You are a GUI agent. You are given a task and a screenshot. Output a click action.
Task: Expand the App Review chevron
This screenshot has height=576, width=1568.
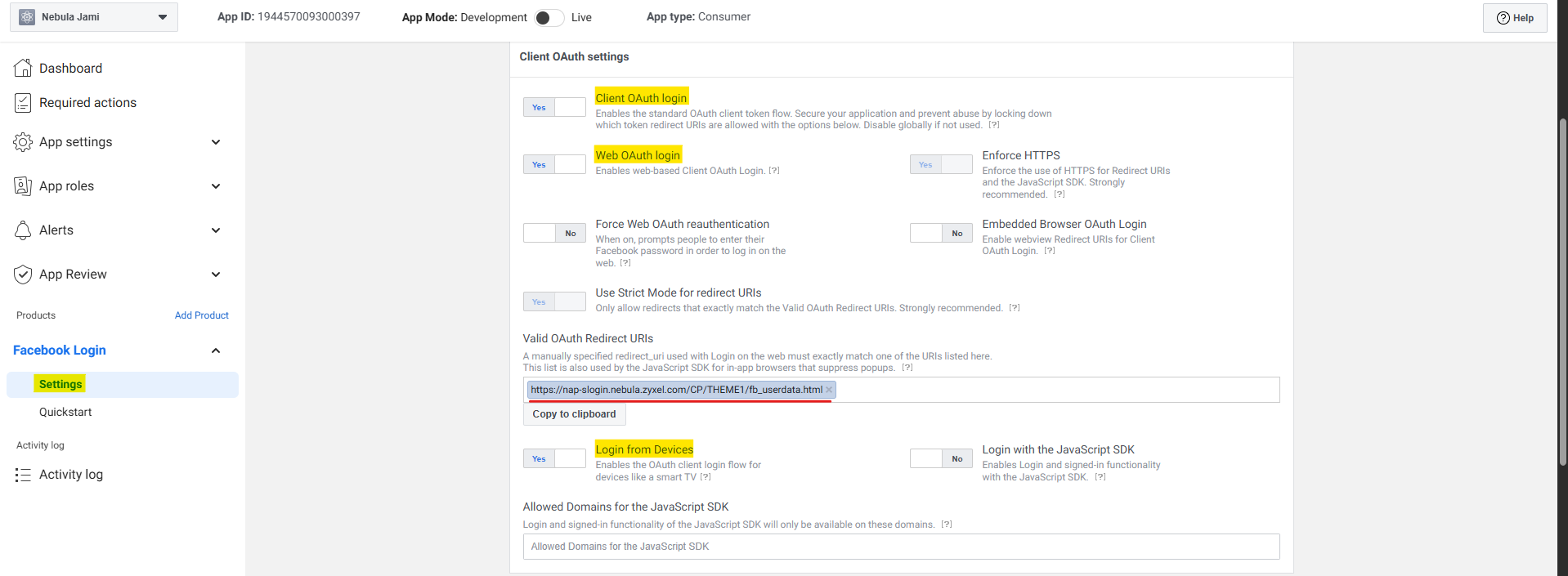click(216, 275)
